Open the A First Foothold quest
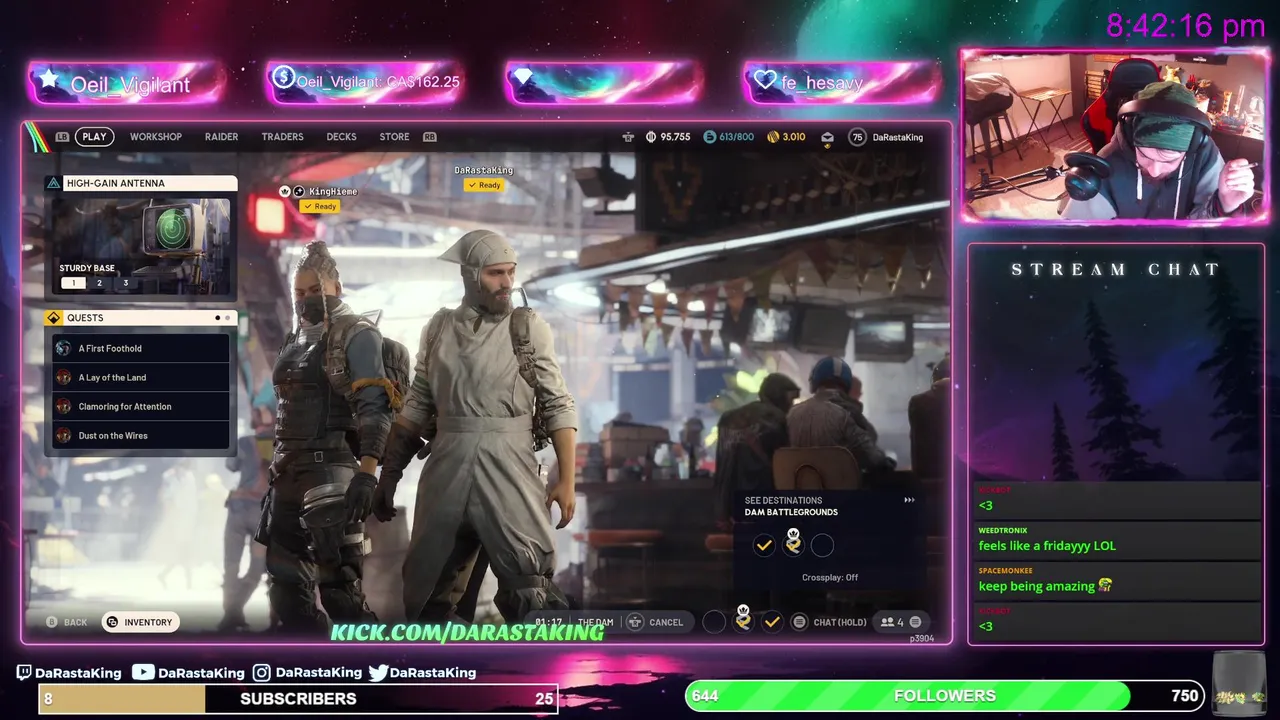 (x=141, y=348)
